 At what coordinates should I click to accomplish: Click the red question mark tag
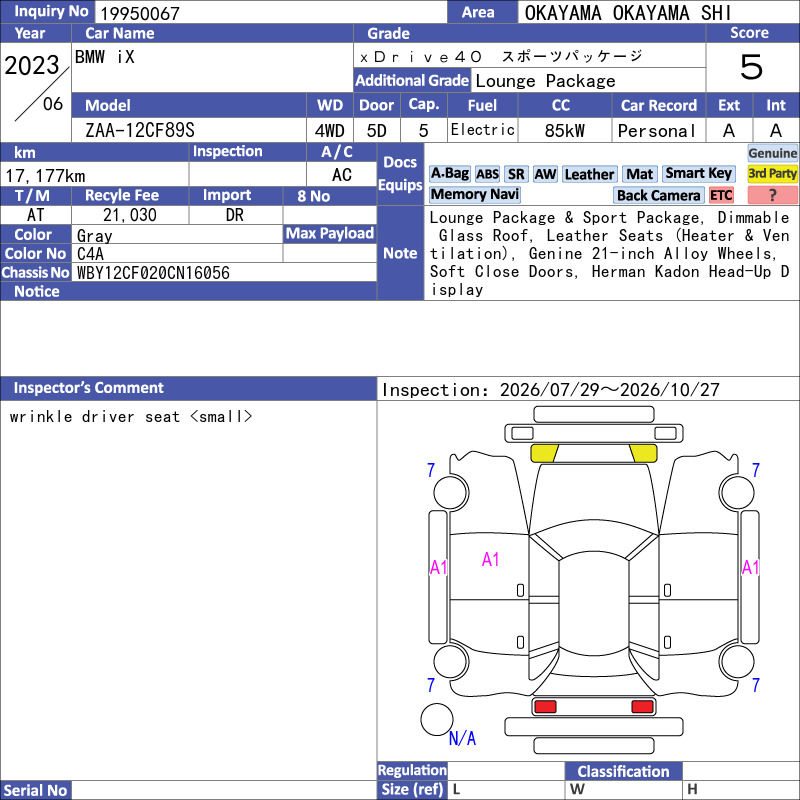coord(772,195)
